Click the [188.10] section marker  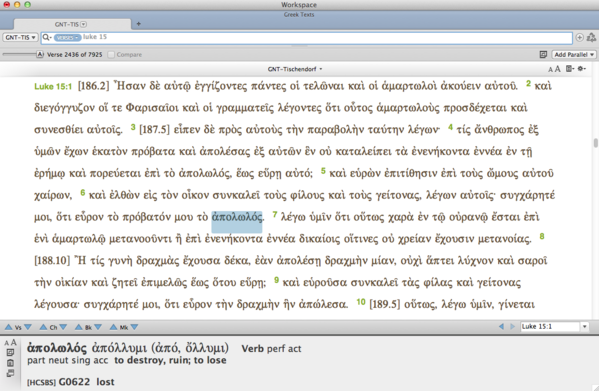point(52,261)
